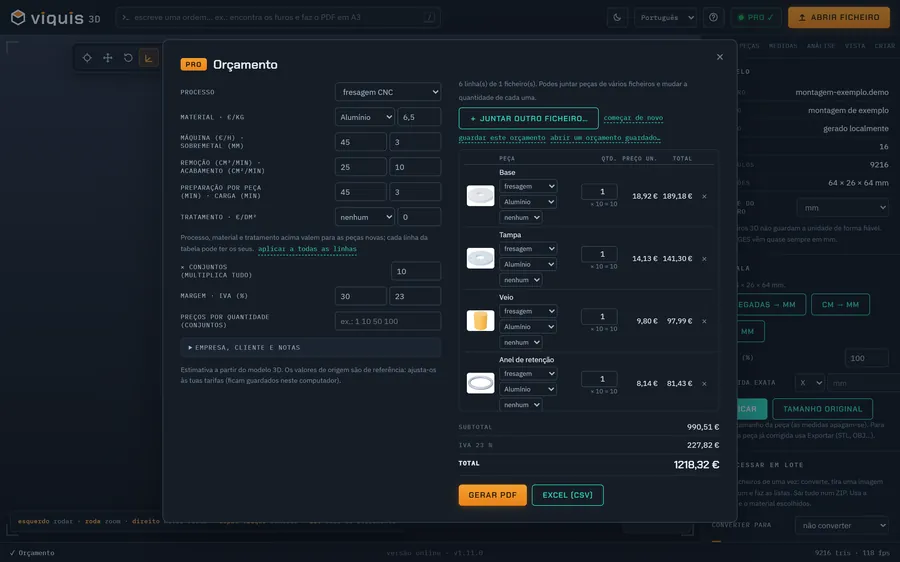
Task: Click the Base part thumbnail
Action: [x=480, y=196]
